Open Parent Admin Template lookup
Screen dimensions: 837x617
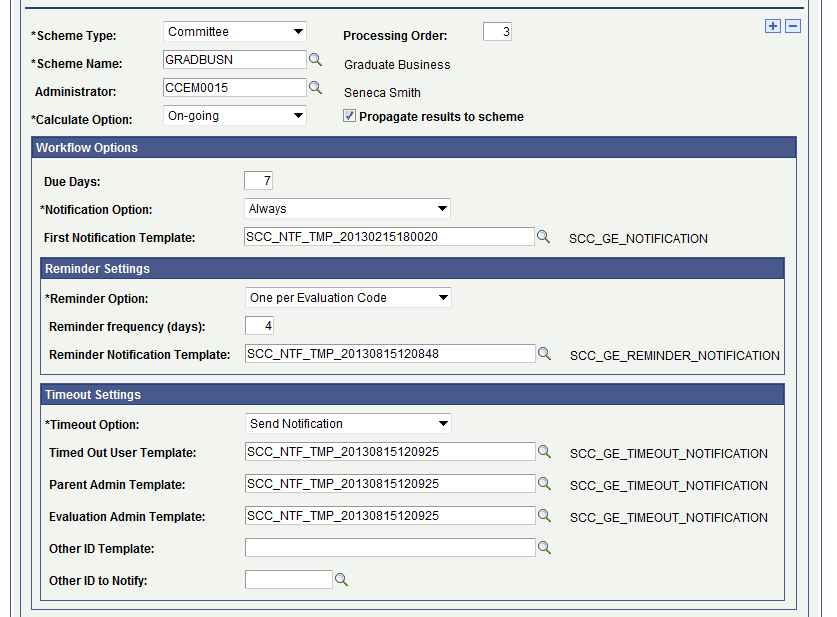(x=544, y=484)
